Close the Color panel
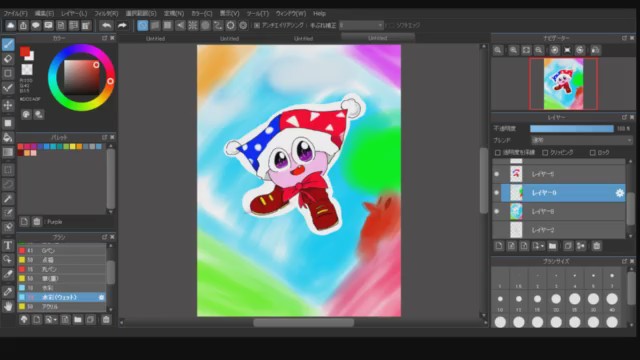640x360 pixels. (x=112, y=38)
